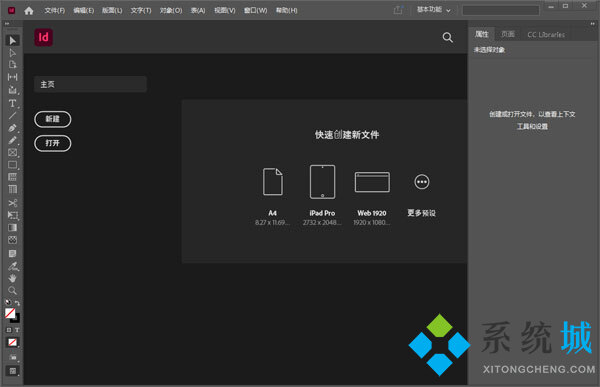The image size is (600, 387).
Task: Select the Note tool
Action: point(12,253)
